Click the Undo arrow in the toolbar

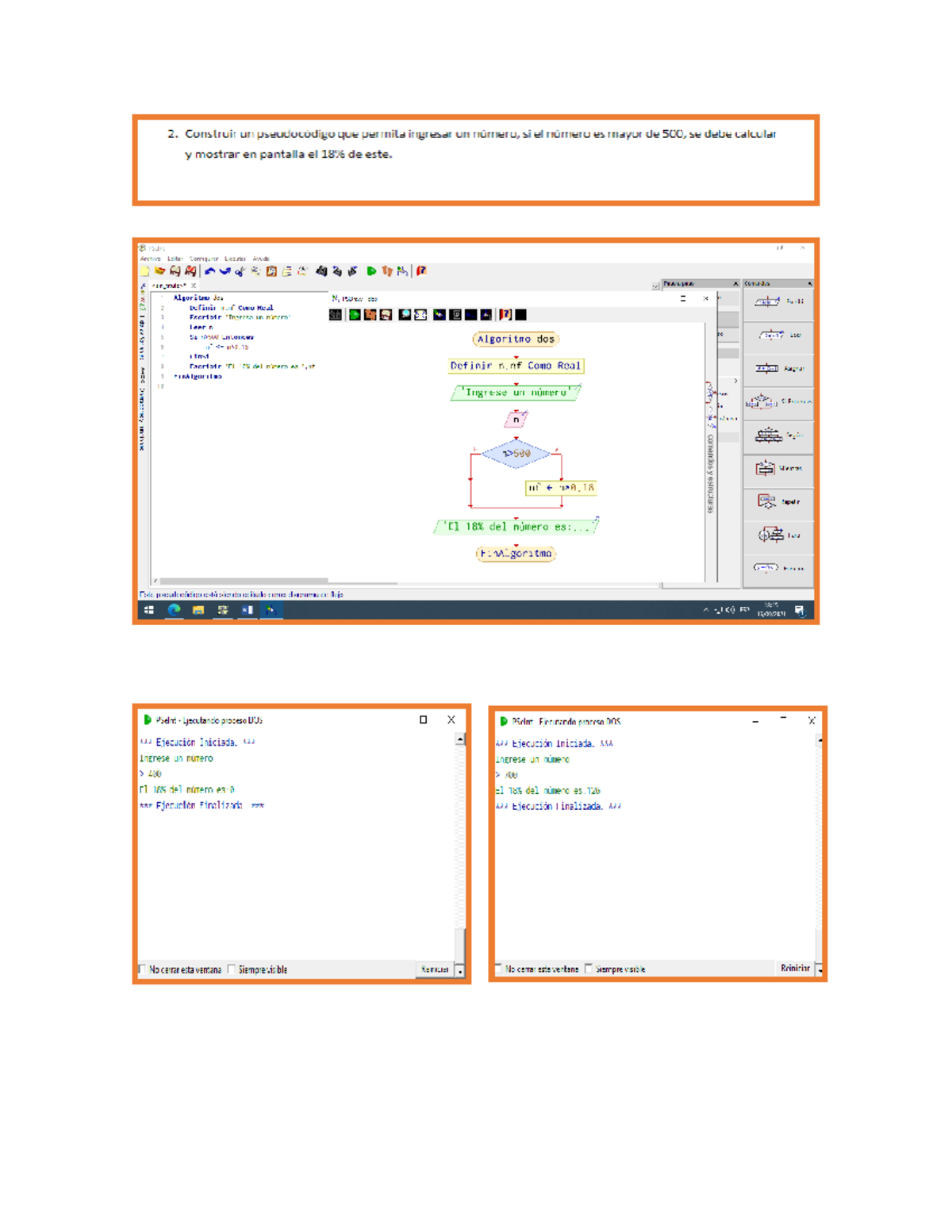[x=210, y=271]
